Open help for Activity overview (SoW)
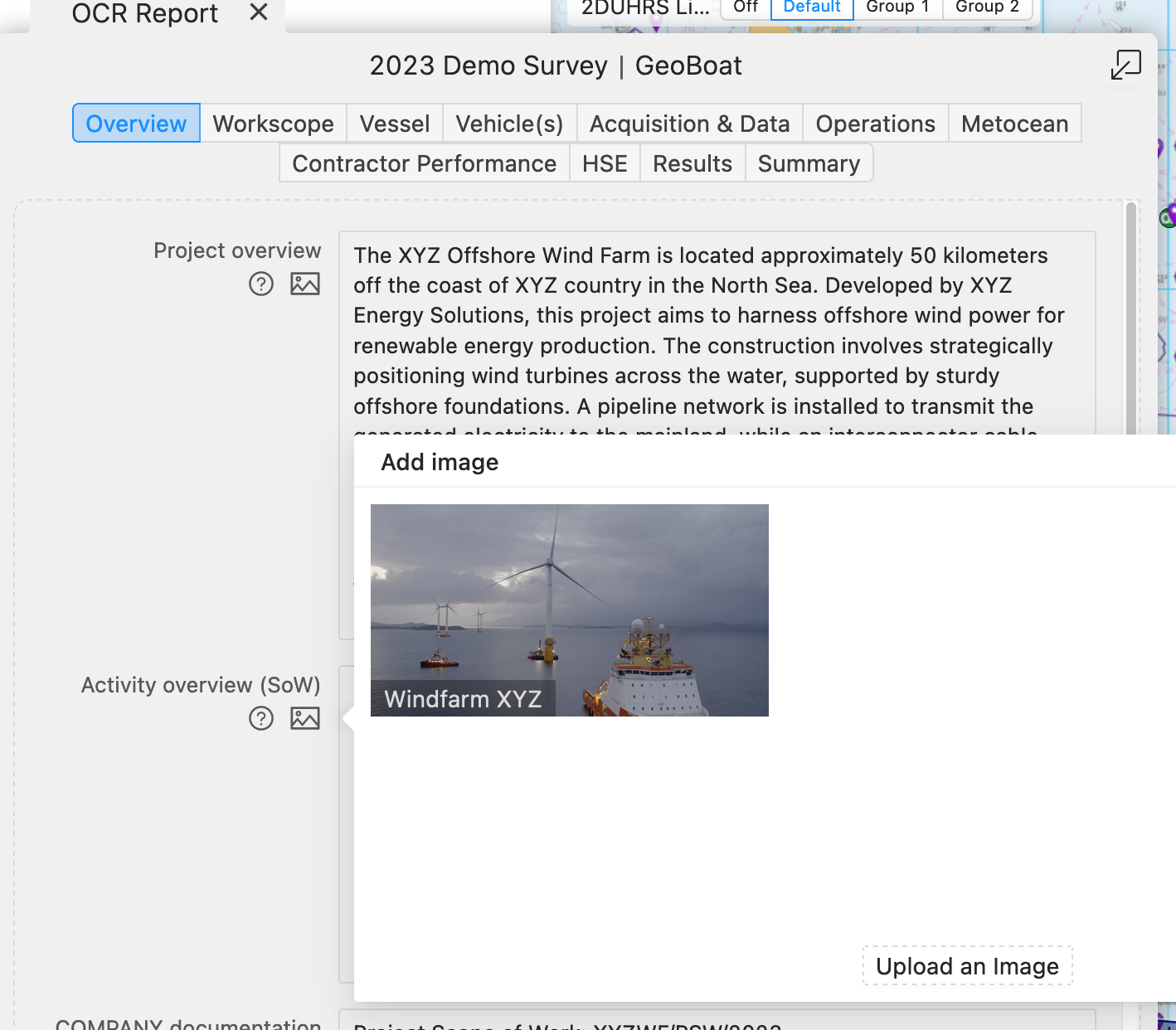Screen dimensions: 1176x1030 coord(261,718)
